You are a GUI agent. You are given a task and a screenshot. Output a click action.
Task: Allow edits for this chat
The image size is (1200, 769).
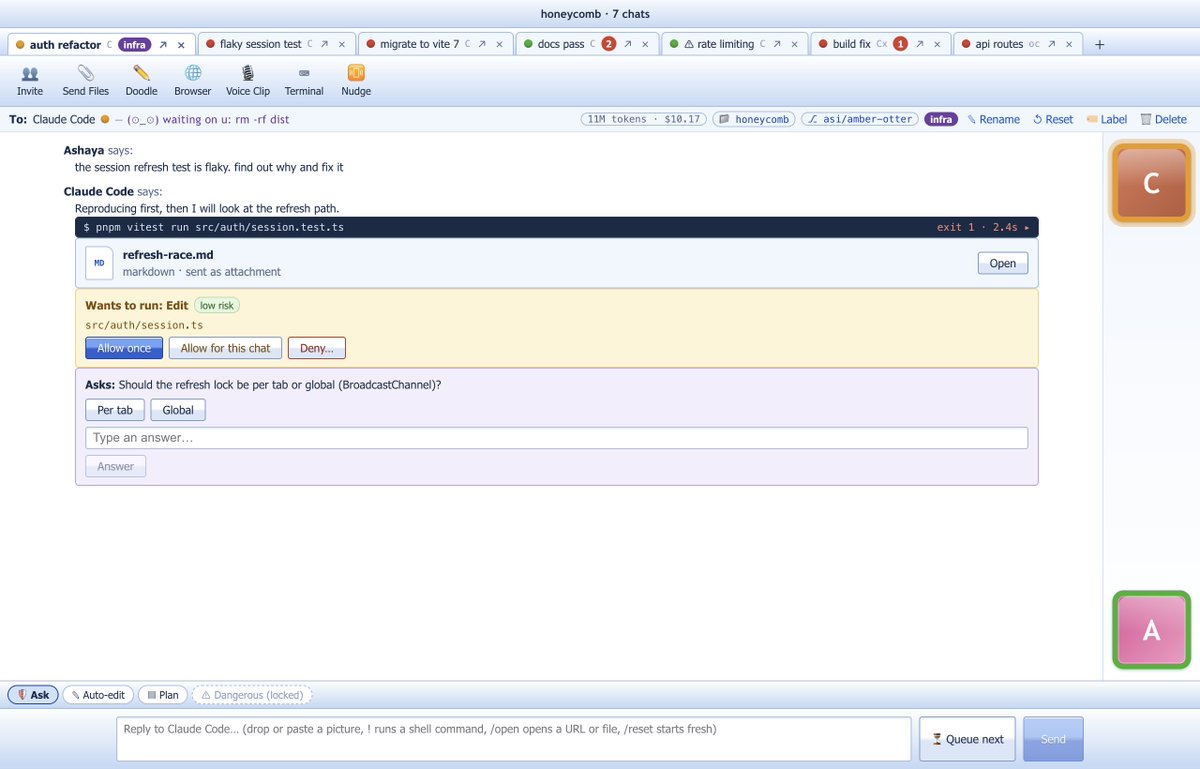[225, 348]
